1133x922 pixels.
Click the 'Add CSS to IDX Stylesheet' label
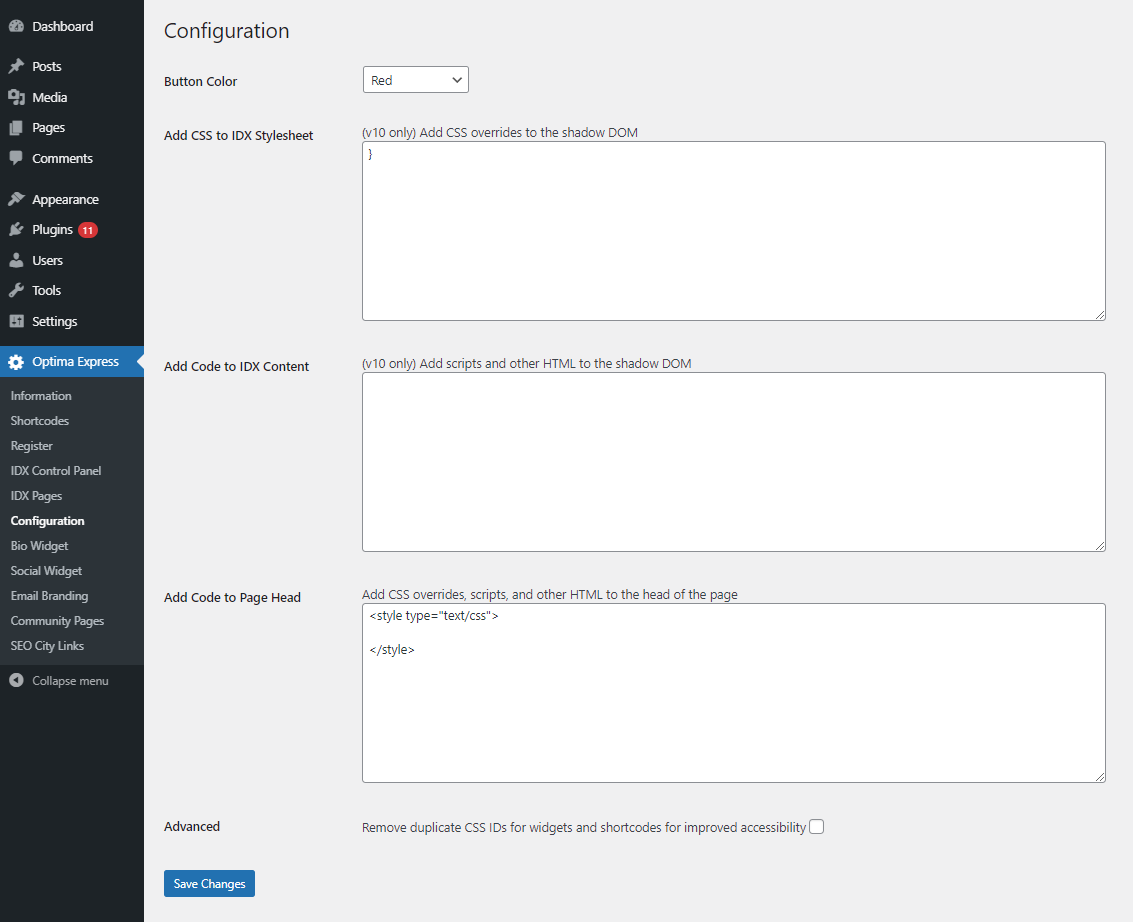coord(238,135)
